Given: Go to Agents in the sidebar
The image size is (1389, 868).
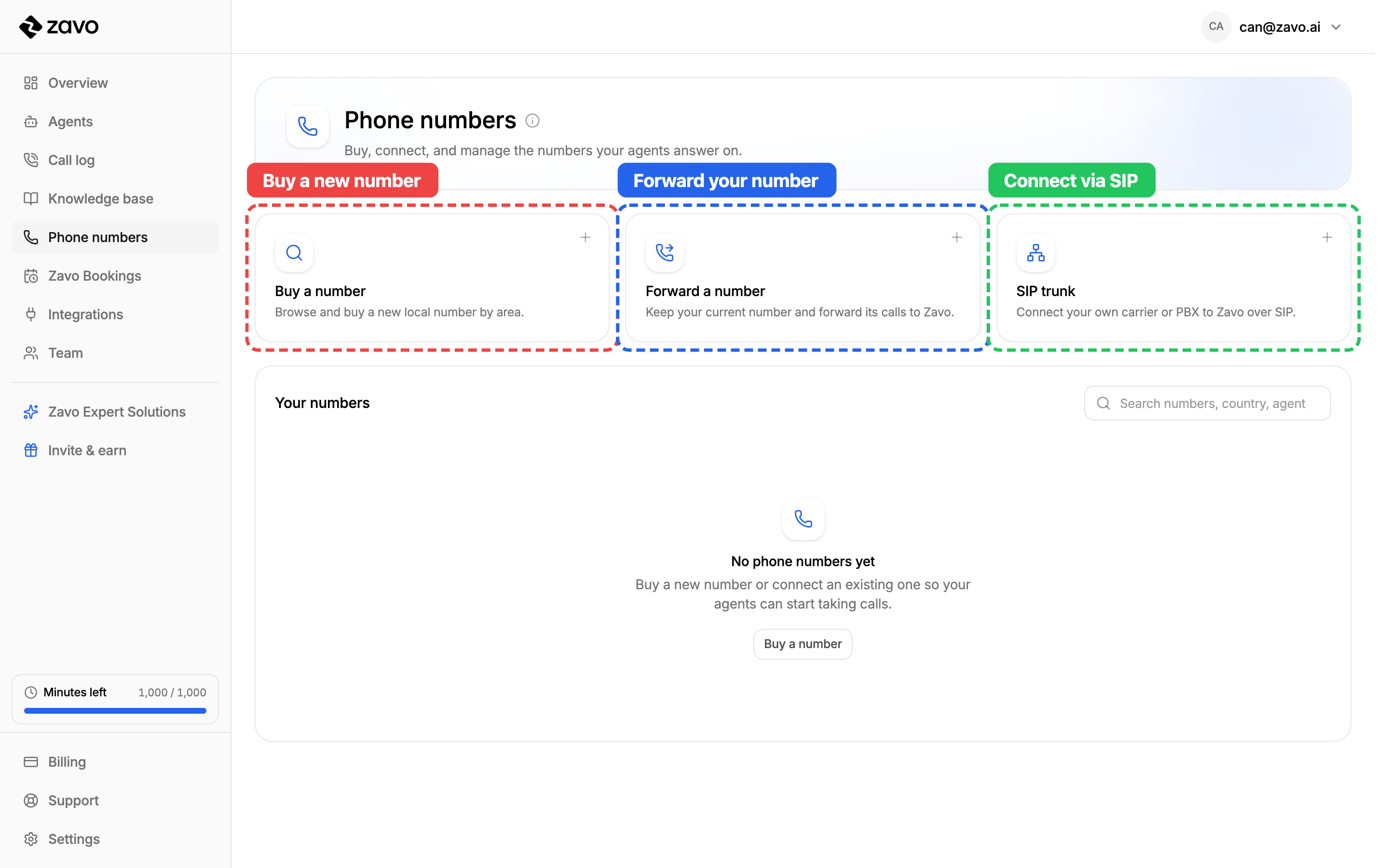Looking at the screenshot, I should click(115, 121).
